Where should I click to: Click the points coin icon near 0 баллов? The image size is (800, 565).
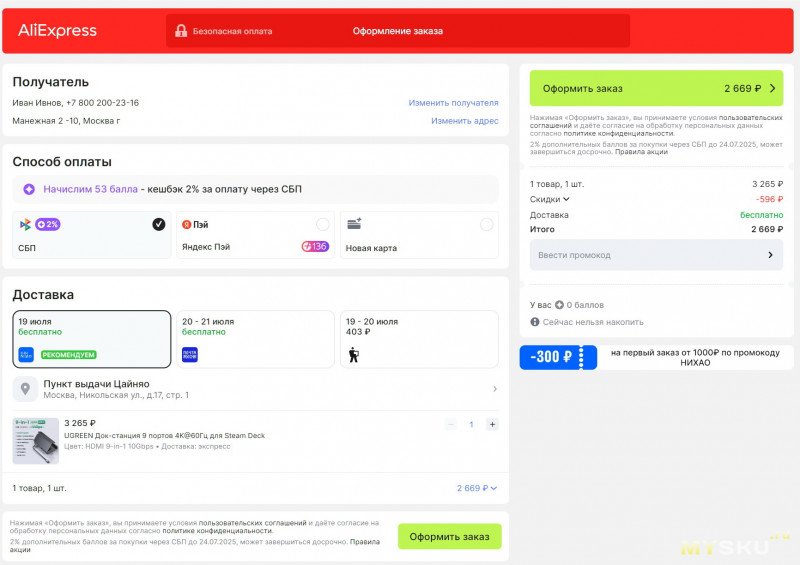559,305
